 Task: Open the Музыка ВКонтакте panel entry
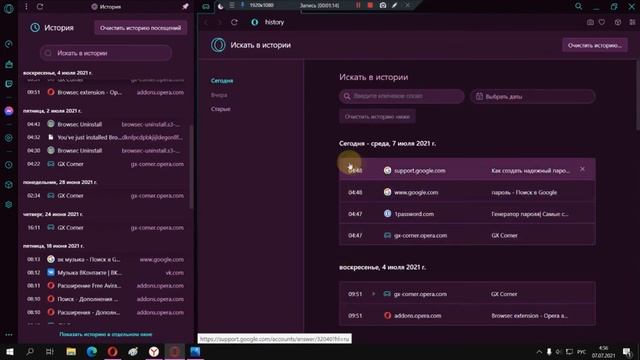105,272
